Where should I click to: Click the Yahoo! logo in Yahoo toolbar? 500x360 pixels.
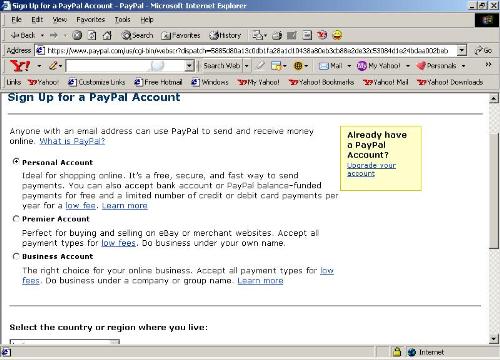coord(20,66)
